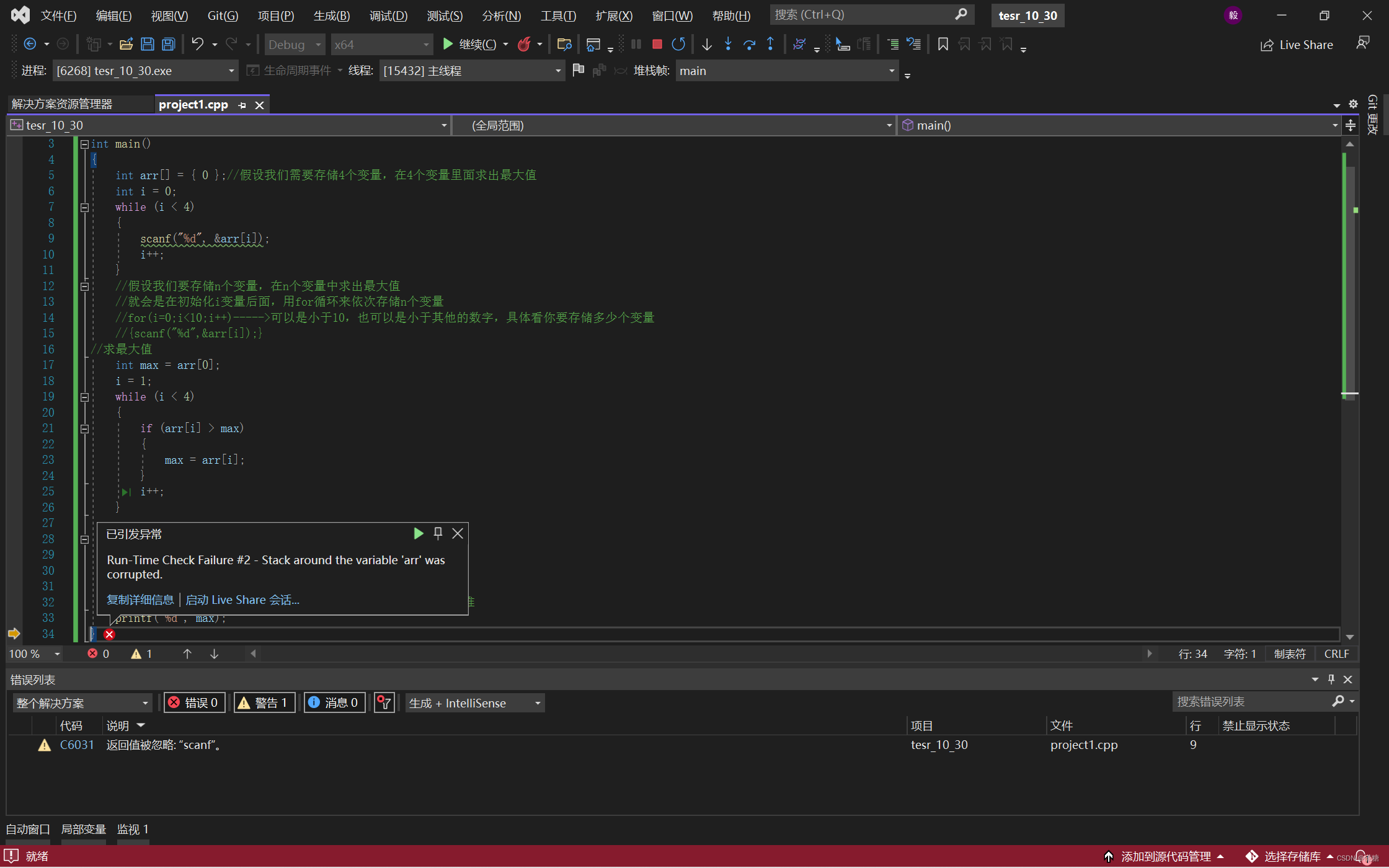Open the 调试(D) menu
Screen dimensions: 1389x868
point(388,15)
